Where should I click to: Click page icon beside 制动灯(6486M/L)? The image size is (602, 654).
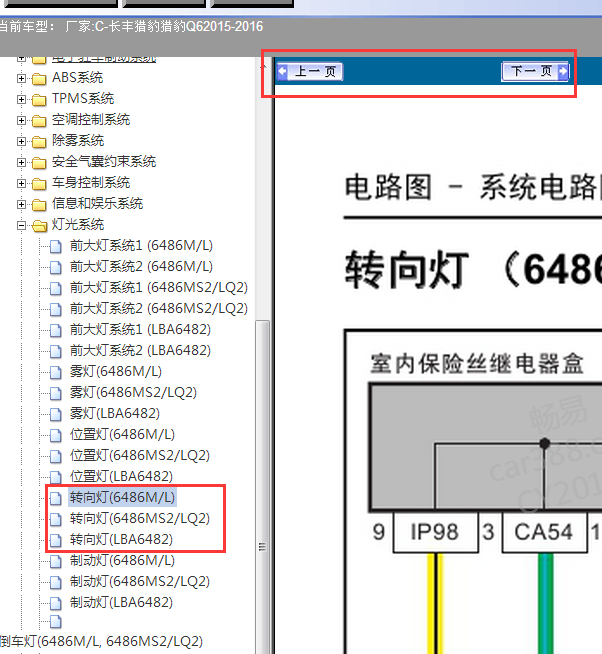(x=55, y=561)
